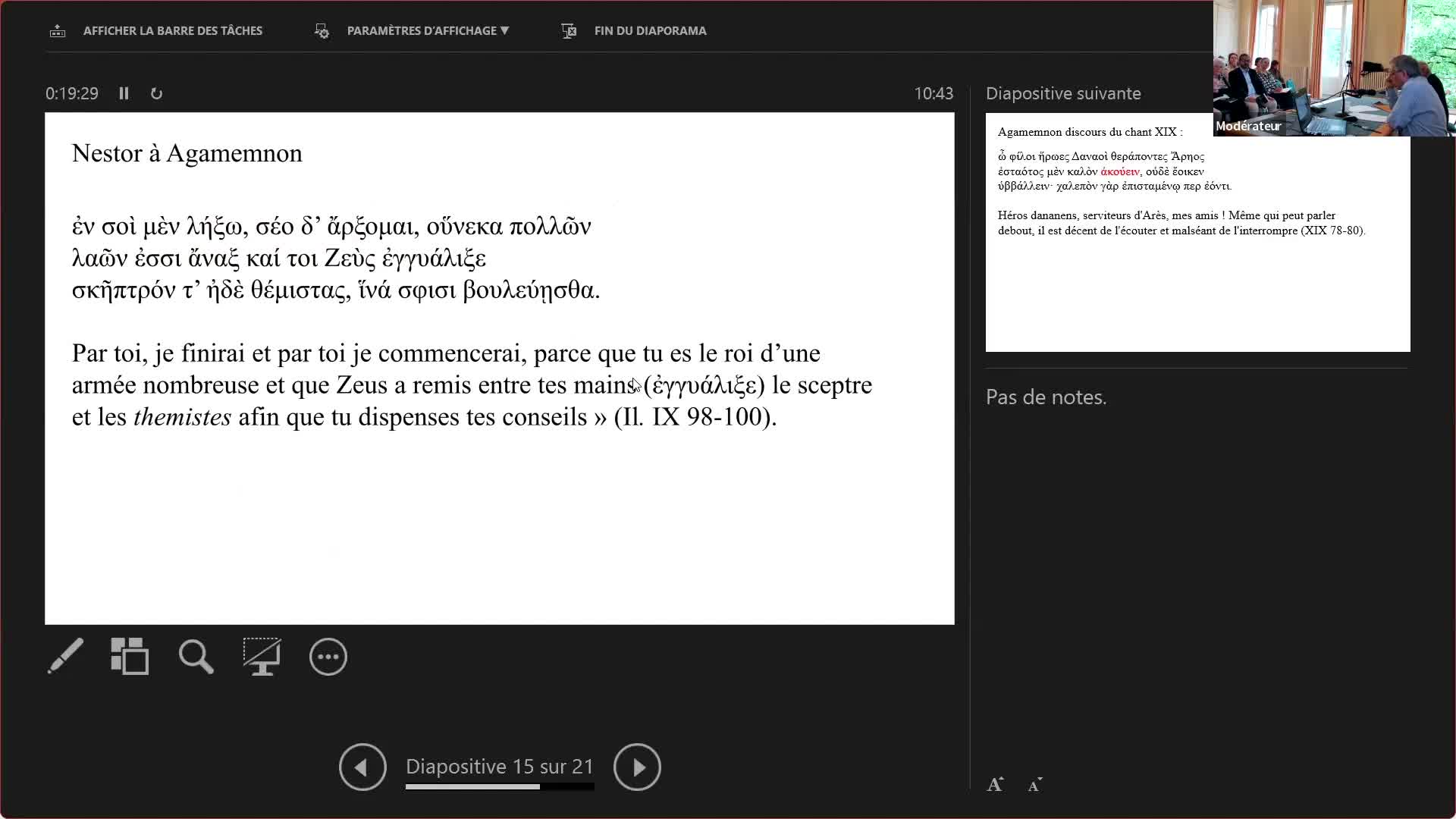
Task: Select the pen and laser pointer tool
Action: (65, 656)
